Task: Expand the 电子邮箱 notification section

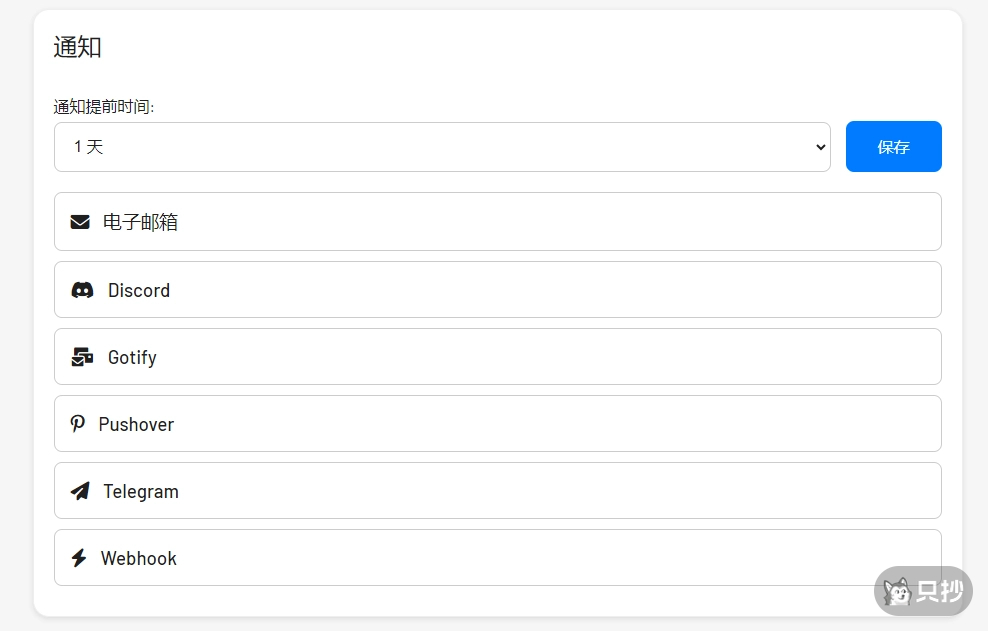Action: [497, 222]
